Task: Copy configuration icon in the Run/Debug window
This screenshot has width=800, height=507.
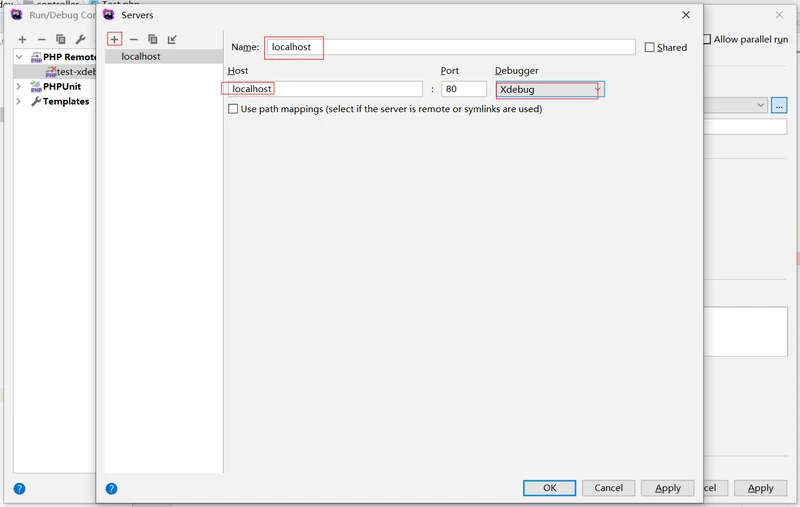Action: click(x=61, y=39)
